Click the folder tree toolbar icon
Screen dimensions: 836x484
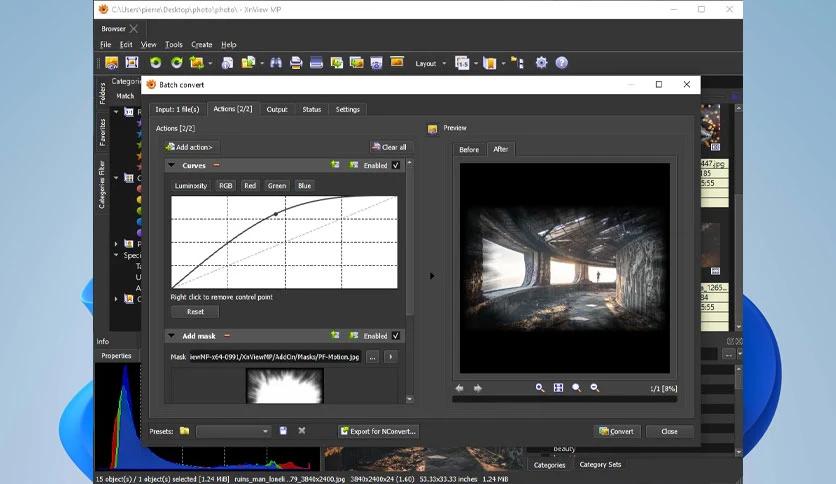(x=517, y=63)
